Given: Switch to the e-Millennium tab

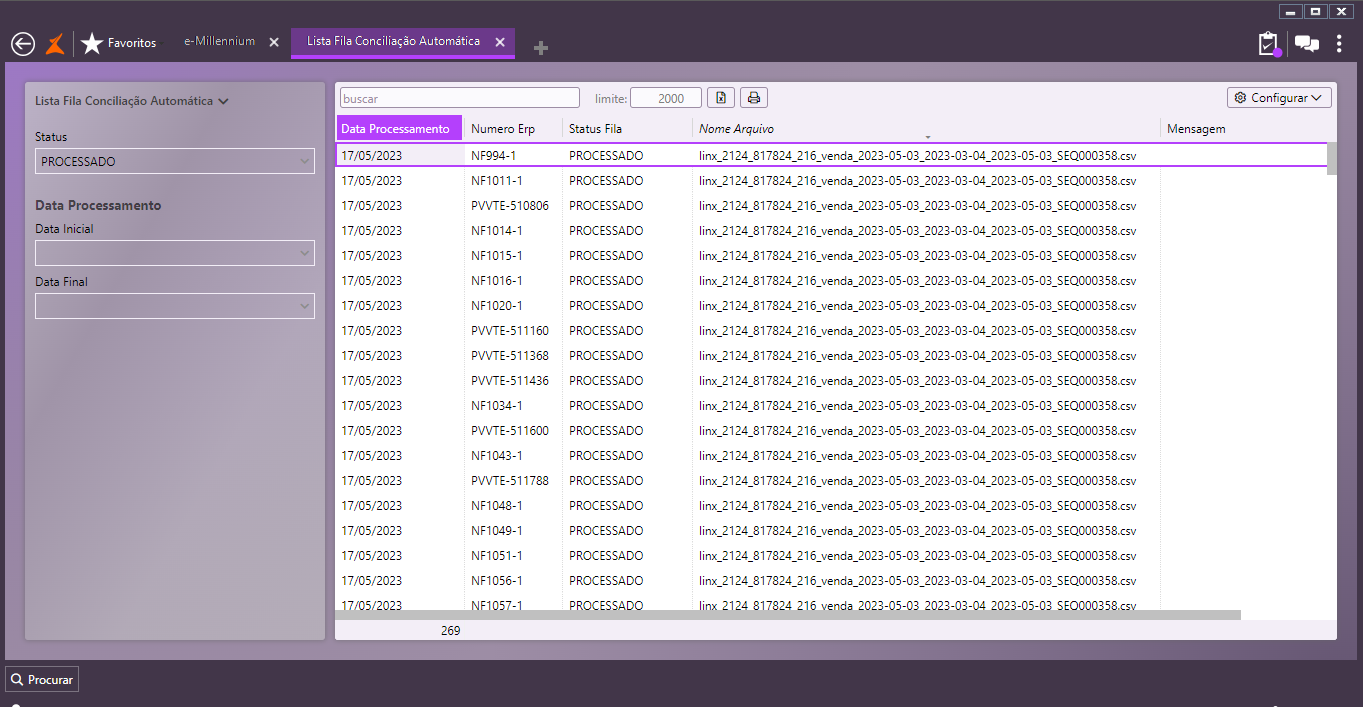Looking at the screenshot, I should (x=220, y=42).
